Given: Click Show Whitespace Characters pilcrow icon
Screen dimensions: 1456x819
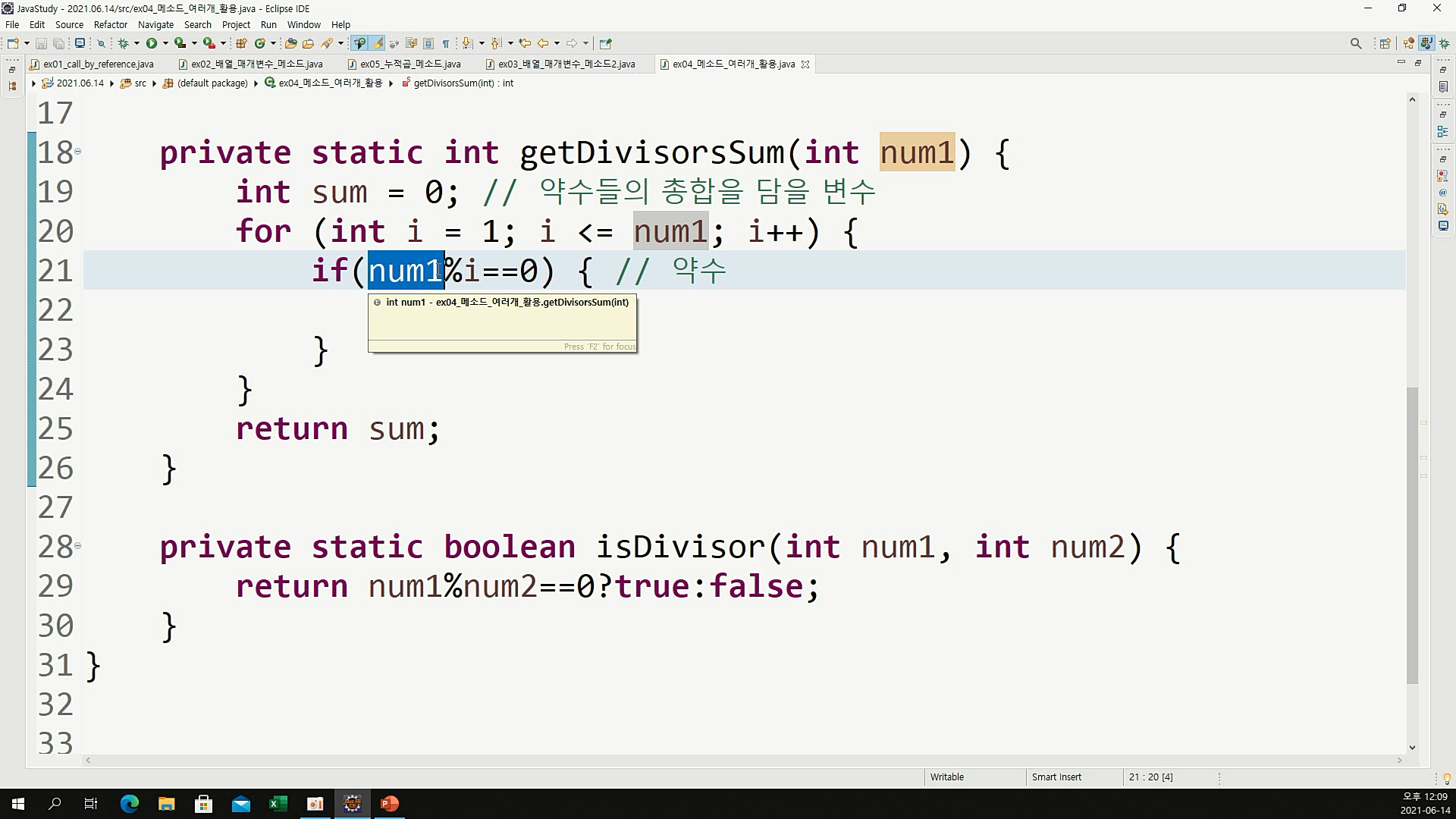Looking at the screenshot, I should pyautogui.click(x=446, y=43).
